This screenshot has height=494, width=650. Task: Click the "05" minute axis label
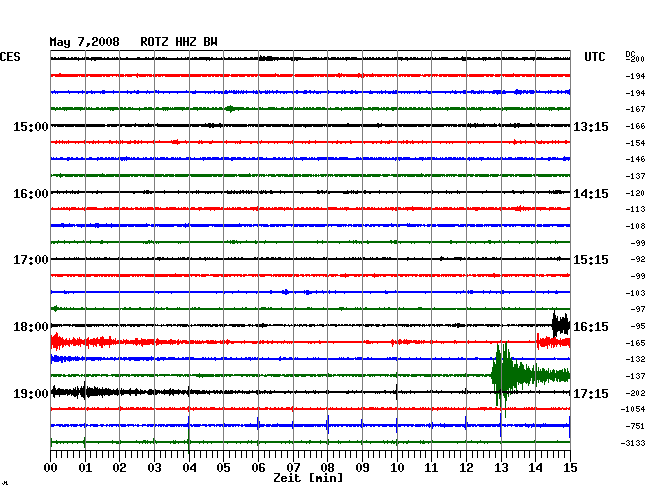click(223, 468)
